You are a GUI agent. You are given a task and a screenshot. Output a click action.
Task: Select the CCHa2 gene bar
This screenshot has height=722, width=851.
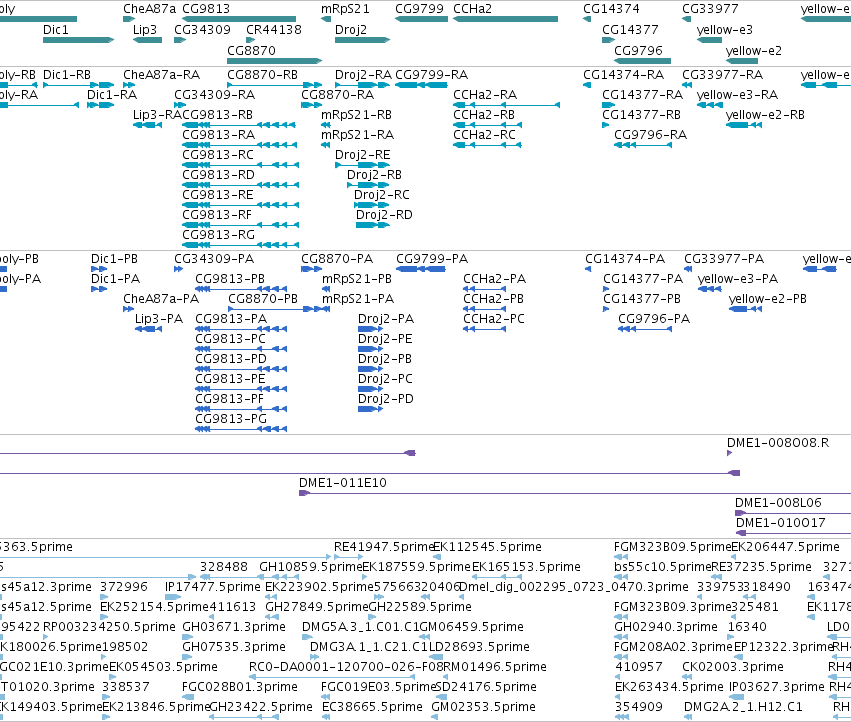pos(505,19)
